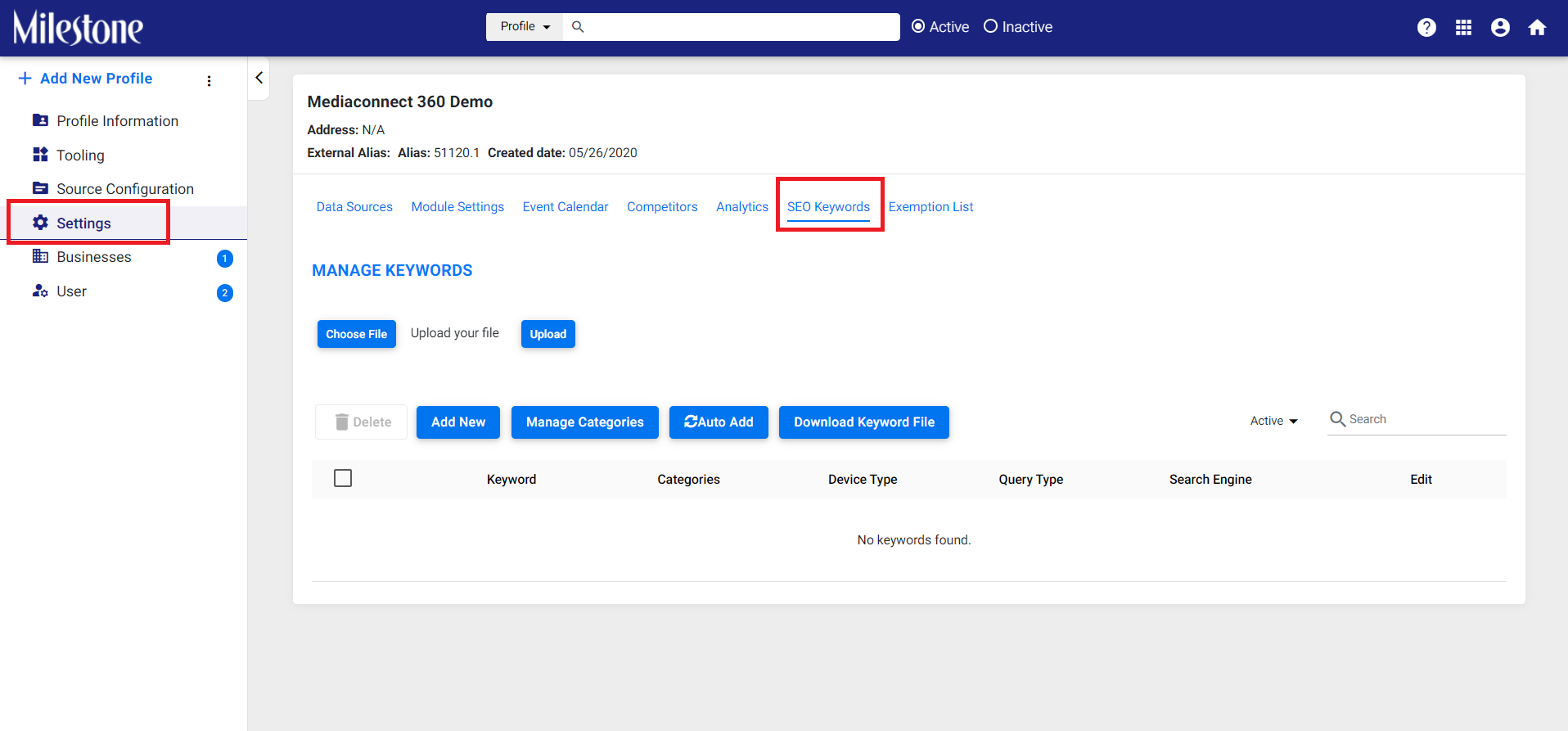Open the help question mark icon
The image size is (1568, 731).
tap(1426, 27)
